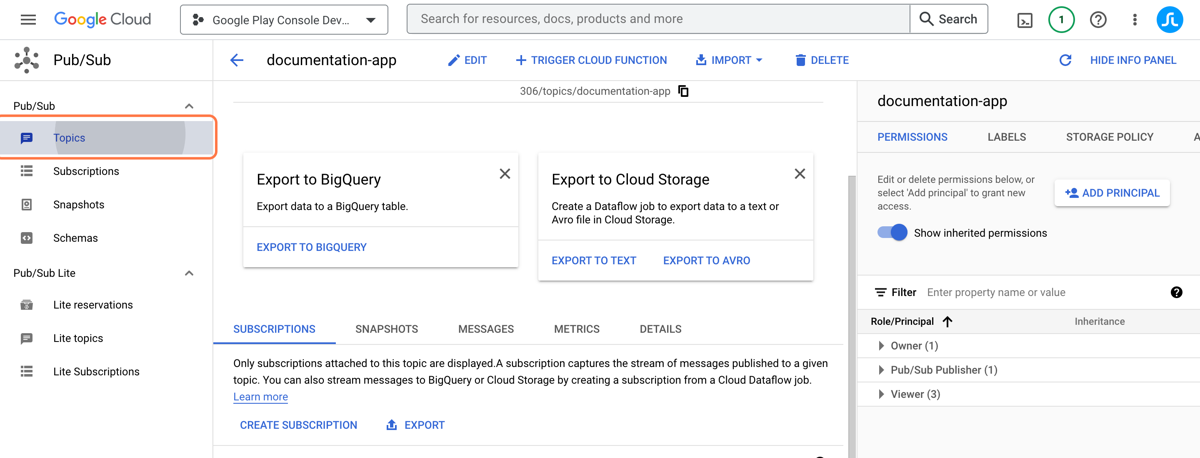Click CREATE SUBSCRIPTION

click(x=299, y=425)
